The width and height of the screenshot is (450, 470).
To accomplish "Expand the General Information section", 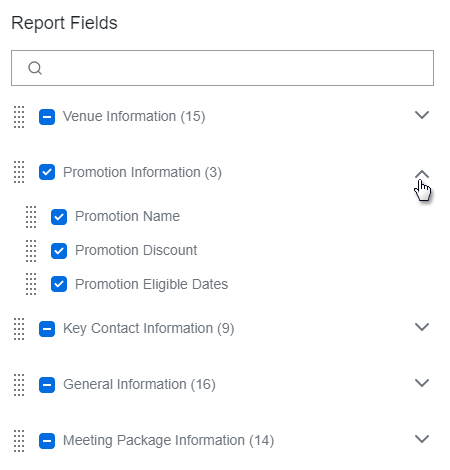I will [422, 383].
